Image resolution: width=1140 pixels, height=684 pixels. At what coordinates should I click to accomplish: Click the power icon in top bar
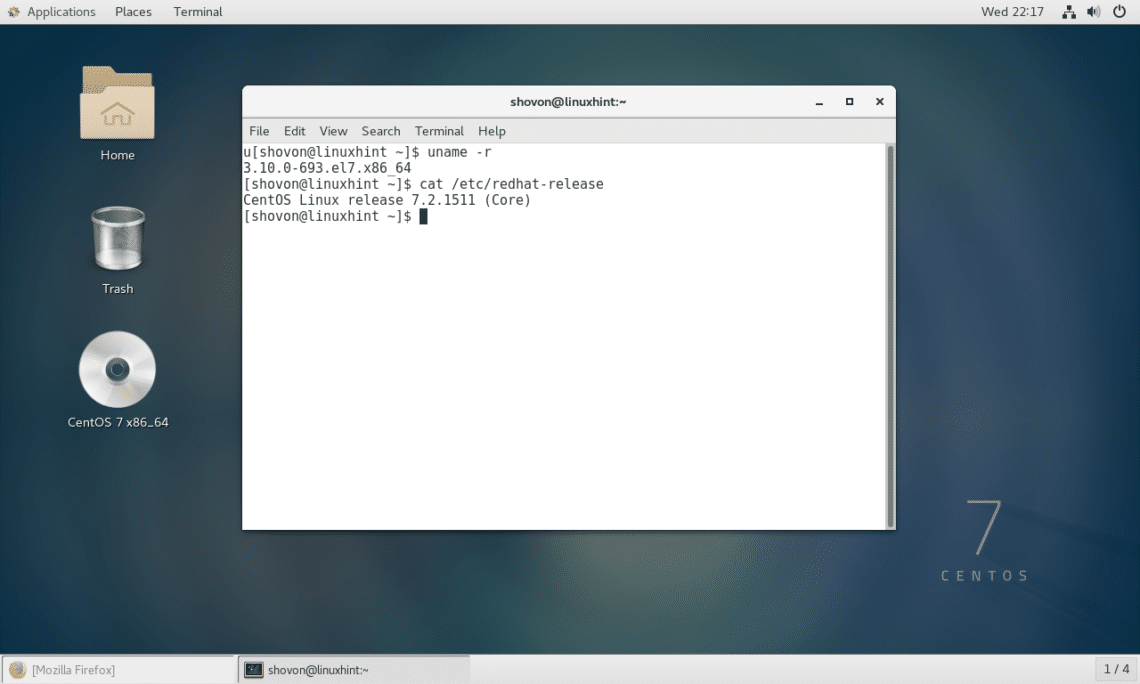click(1120, 12)
